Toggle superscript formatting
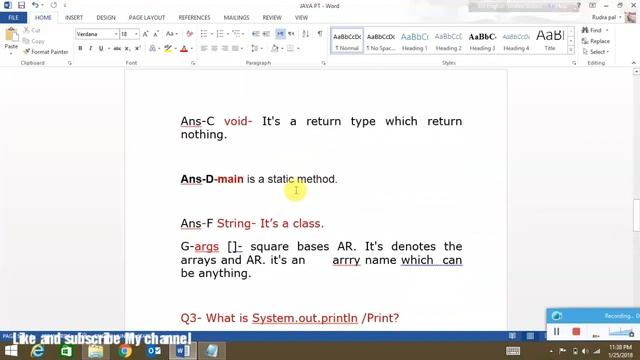Viewport: 640px width, 360px height. [x=138, y=49]
